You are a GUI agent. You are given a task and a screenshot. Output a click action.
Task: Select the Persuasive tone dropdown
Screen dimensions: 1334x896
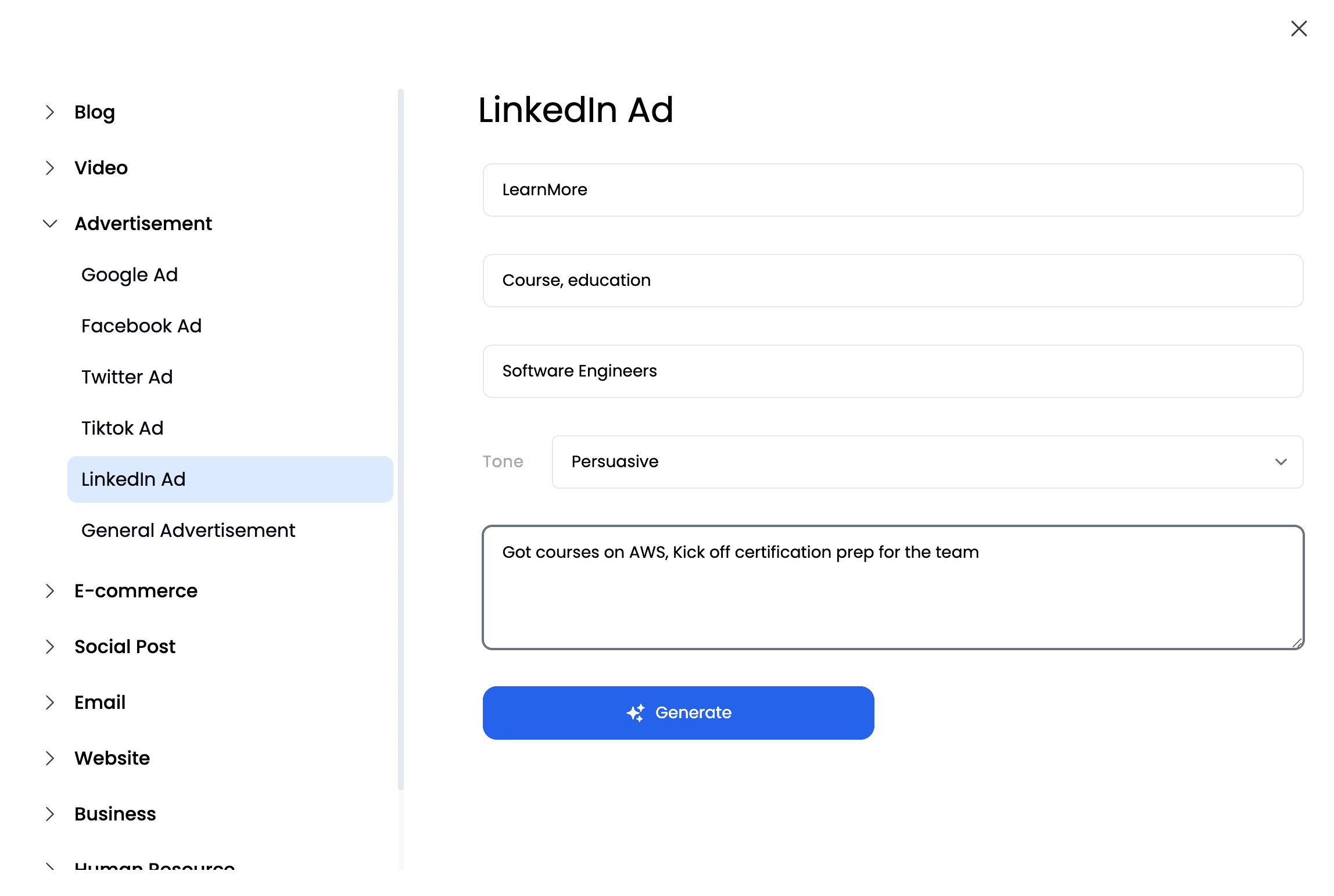(928, 461)
